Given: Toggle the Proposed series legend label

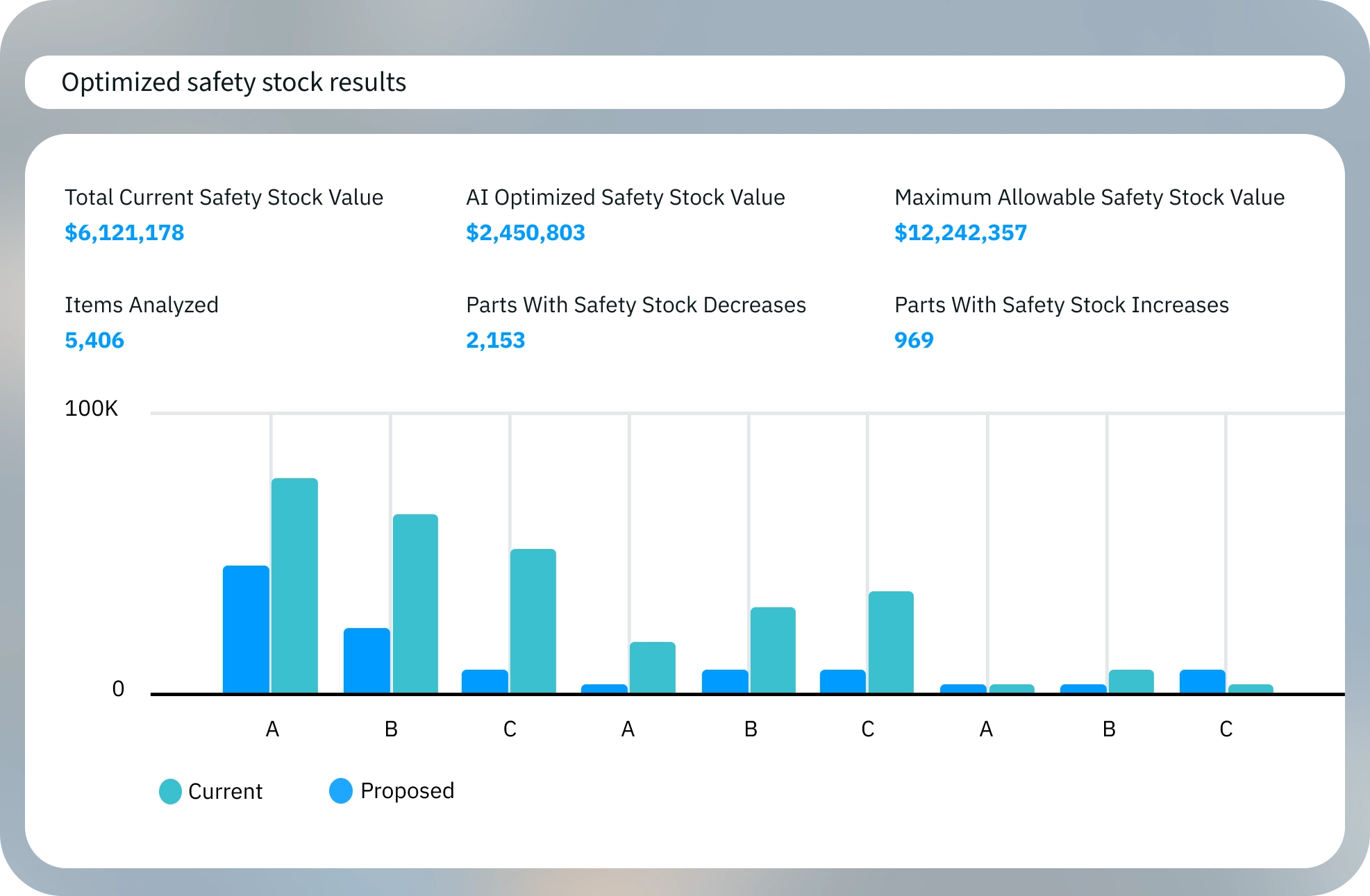Looking at the screenshot, I should click(x=407, y=791).
